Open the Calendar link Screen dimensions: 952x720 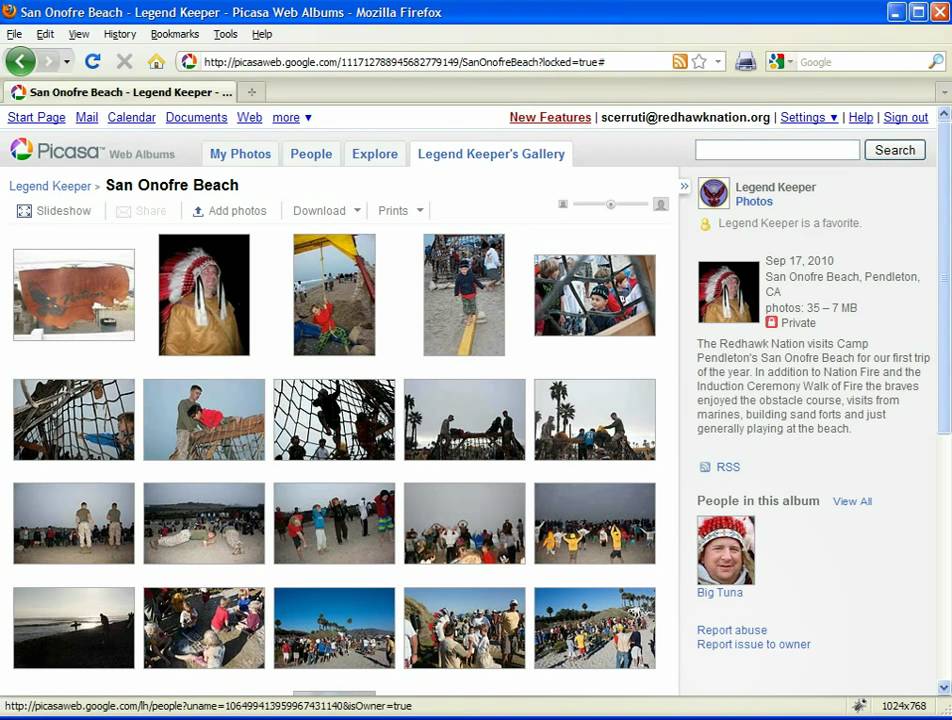131,117
